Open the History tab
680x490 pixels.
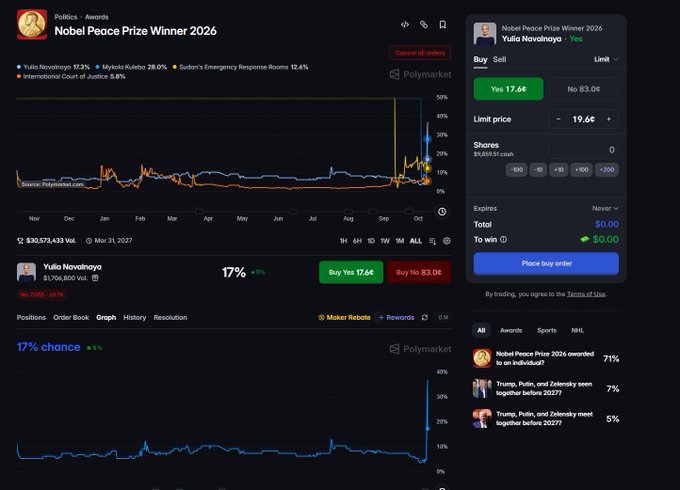point(134,317)
